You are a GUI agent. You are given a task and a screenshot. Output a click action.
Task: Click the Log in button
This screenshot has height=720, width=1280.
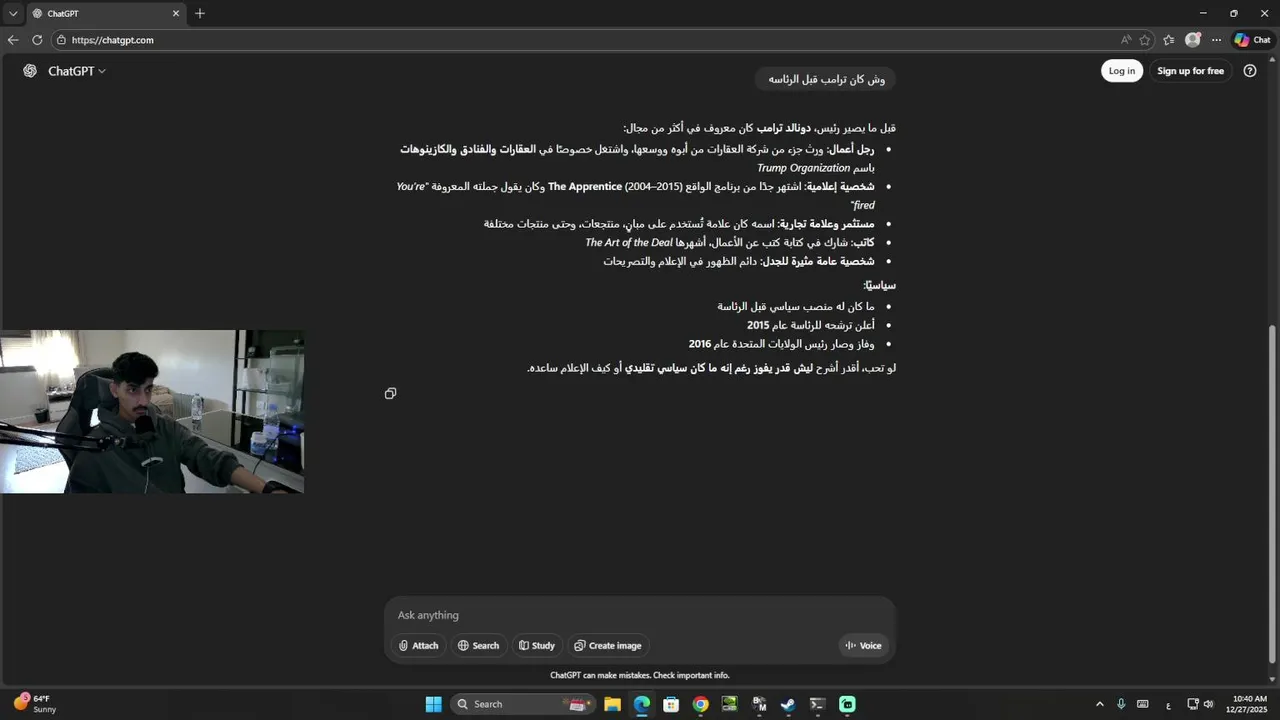1122,71
